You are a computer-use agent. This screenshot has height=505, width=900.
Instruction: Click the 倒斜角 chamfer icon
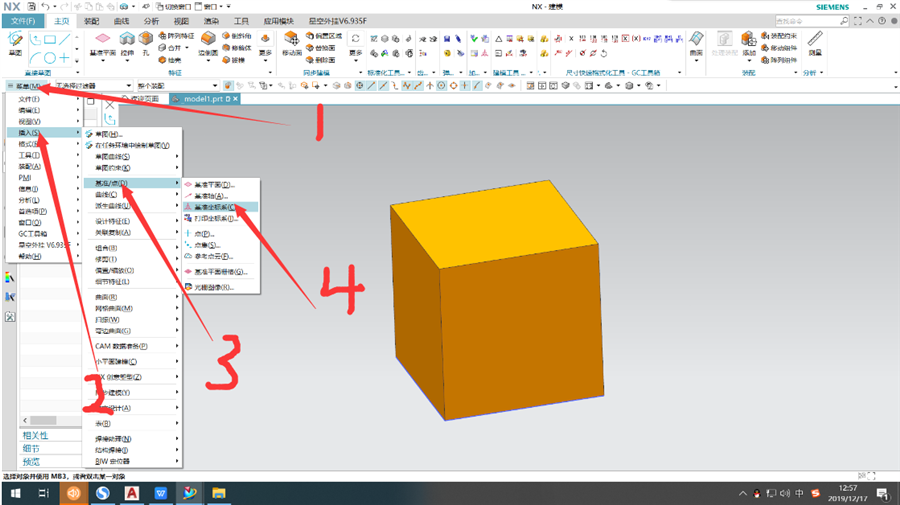pos(226,36)
